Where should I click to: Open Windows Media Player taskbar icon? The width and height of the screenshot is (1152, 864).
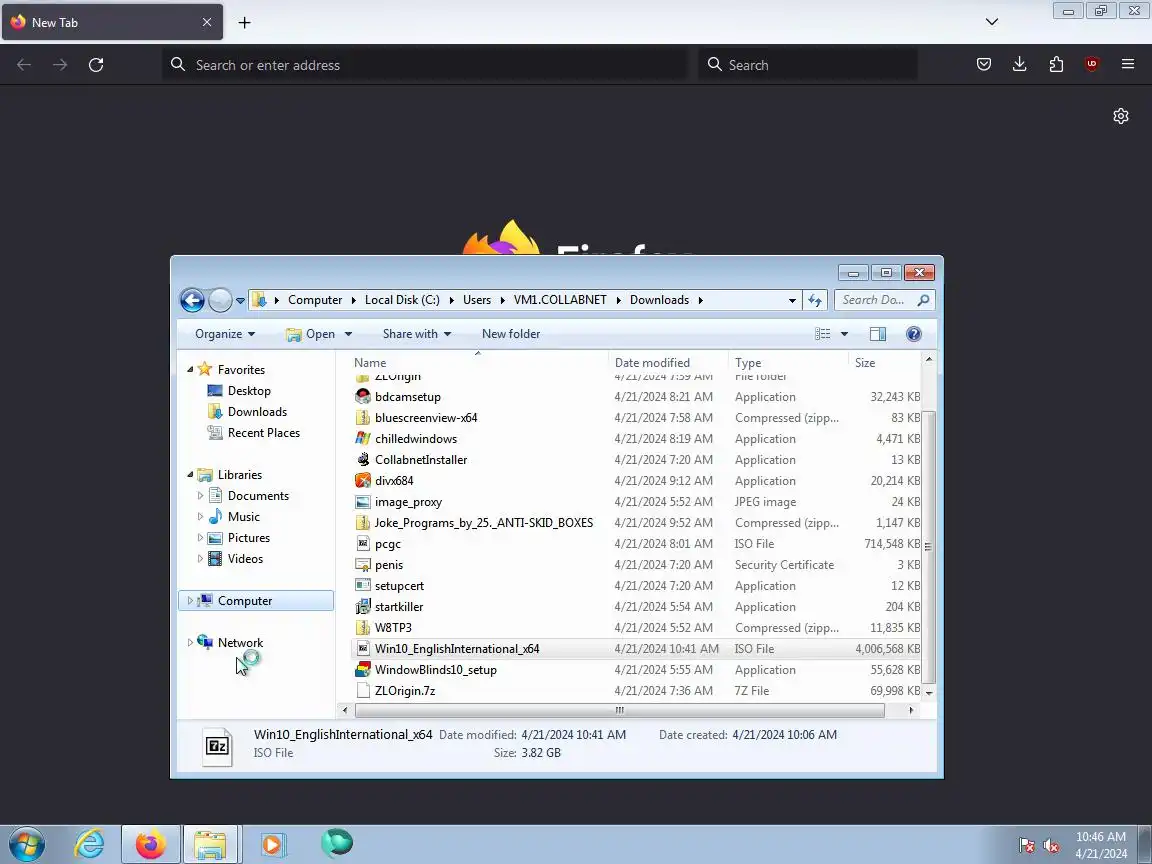coord(272,844)
